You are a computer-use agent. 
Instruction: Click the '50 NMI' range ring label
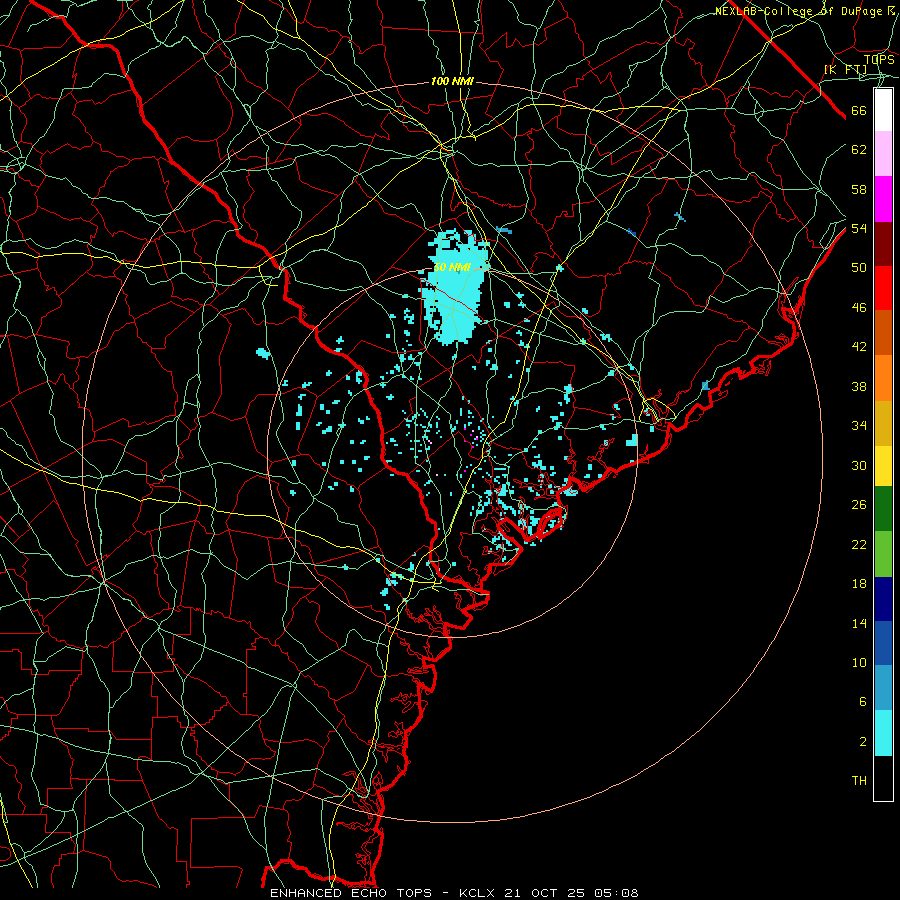(x=452, y=267)
